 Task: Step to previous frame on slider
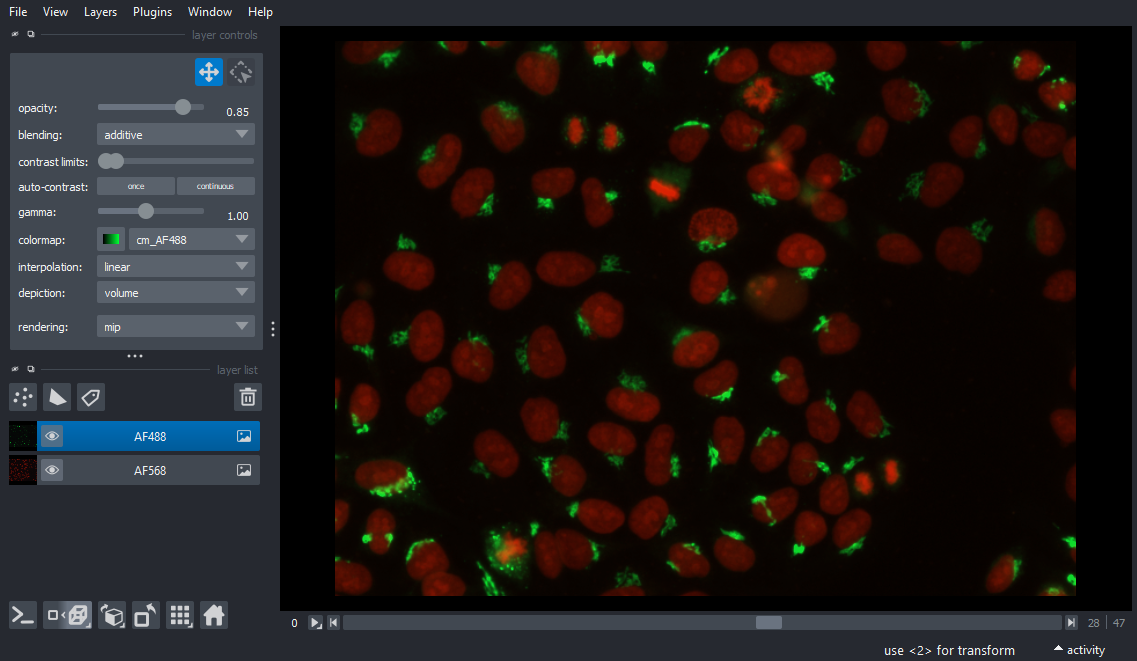pos(334,623)
